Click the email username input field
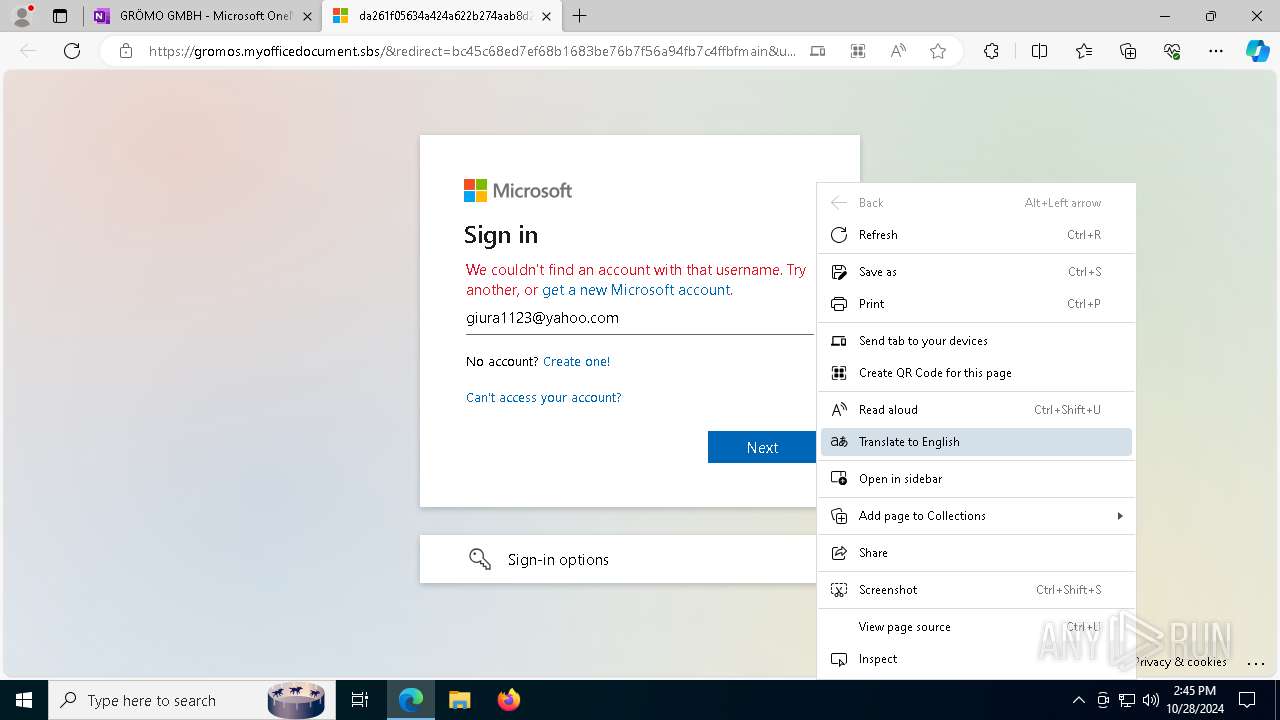1280x720 pixels. point(640,318)
